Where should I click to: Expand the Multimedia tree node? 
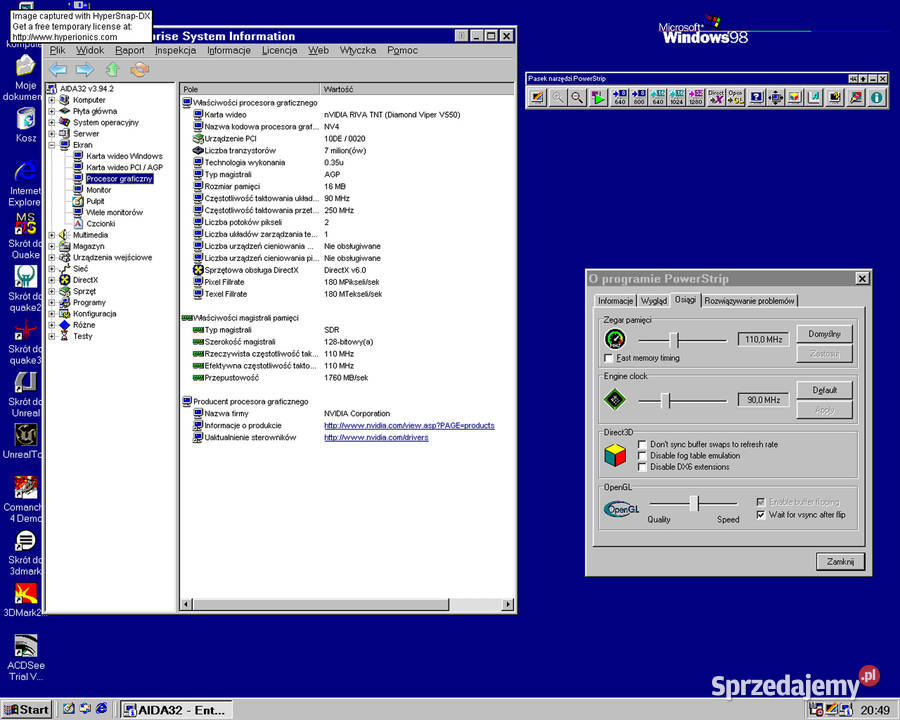pyautogui.click(x=52, y=235)
